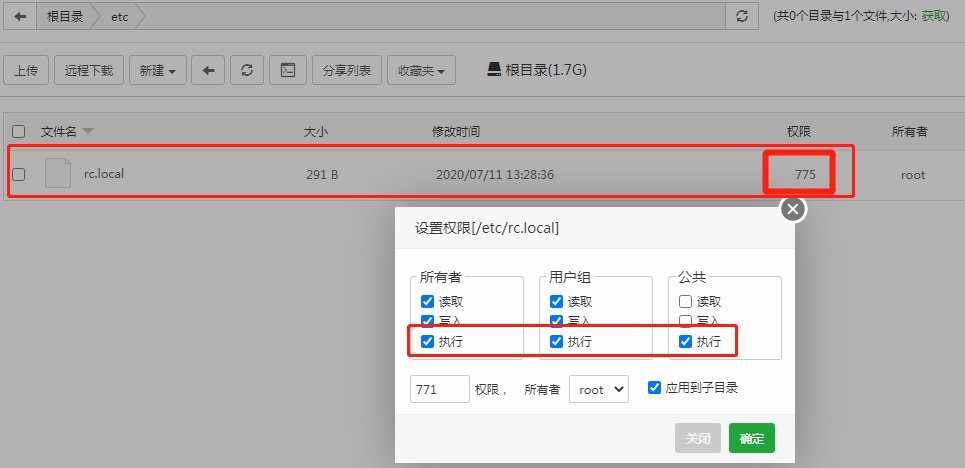Click the rc.local file icon
The image size is (965, 468).
click(x=58, y=174)
